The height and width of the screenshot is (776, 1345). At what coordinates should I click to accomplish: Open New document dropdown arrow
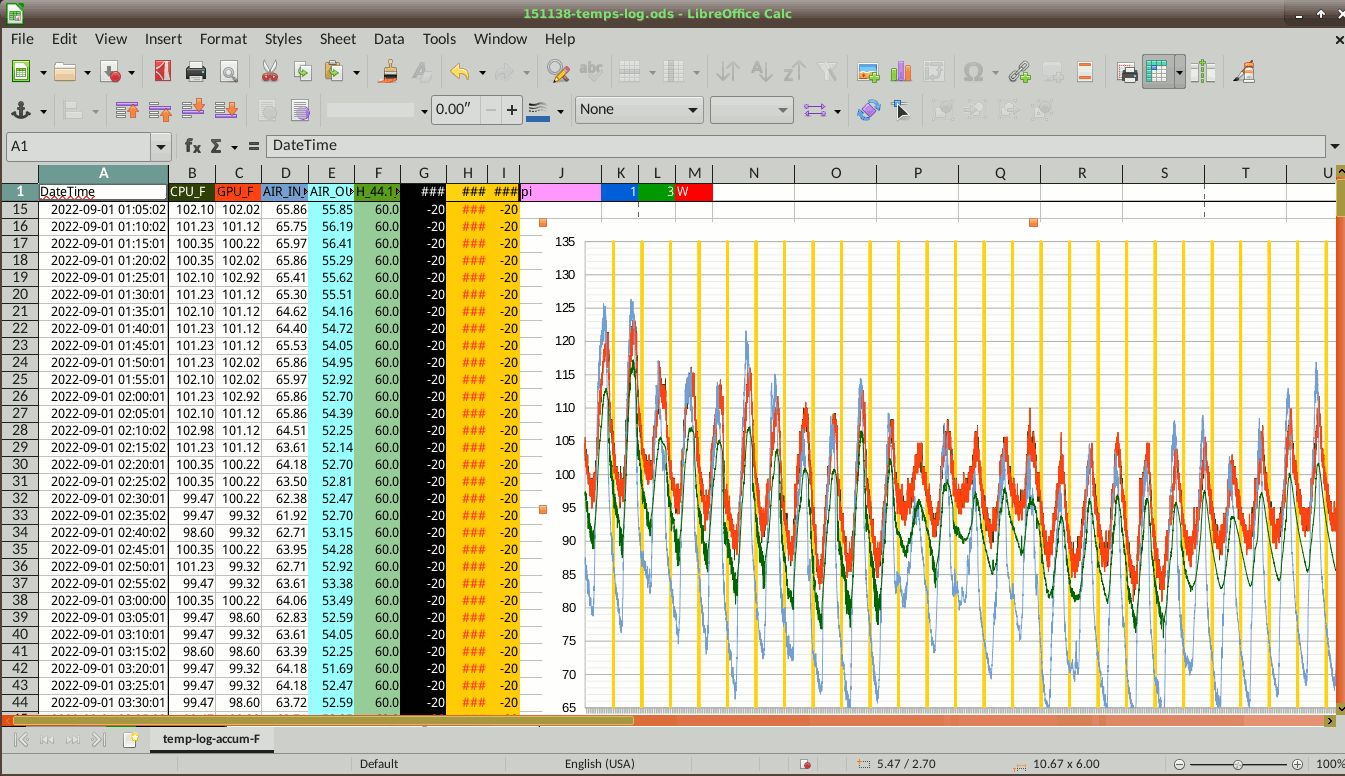coord(43,72)
